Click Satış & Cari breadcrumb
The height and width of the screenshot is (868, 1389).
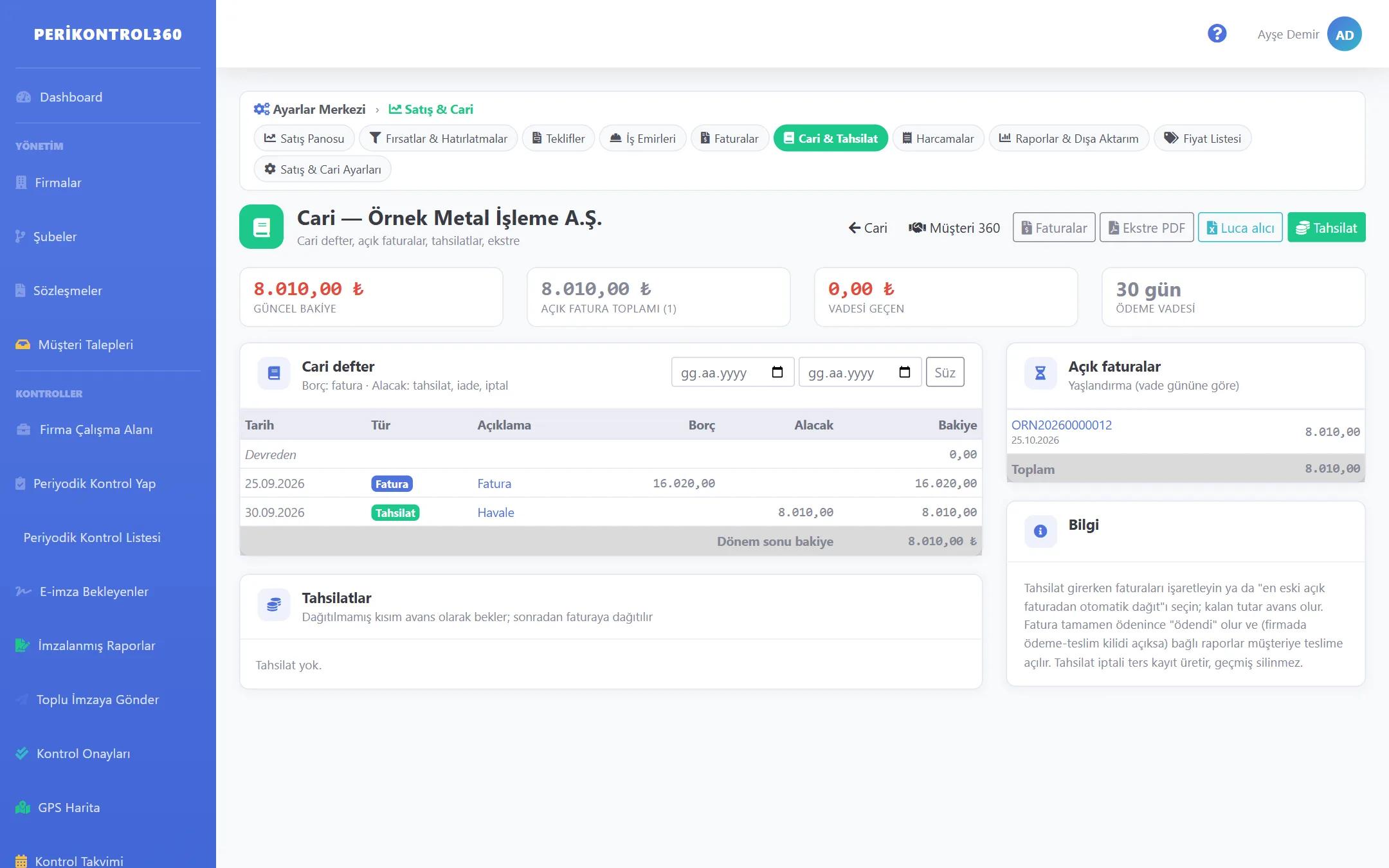(x=431, y=109)
